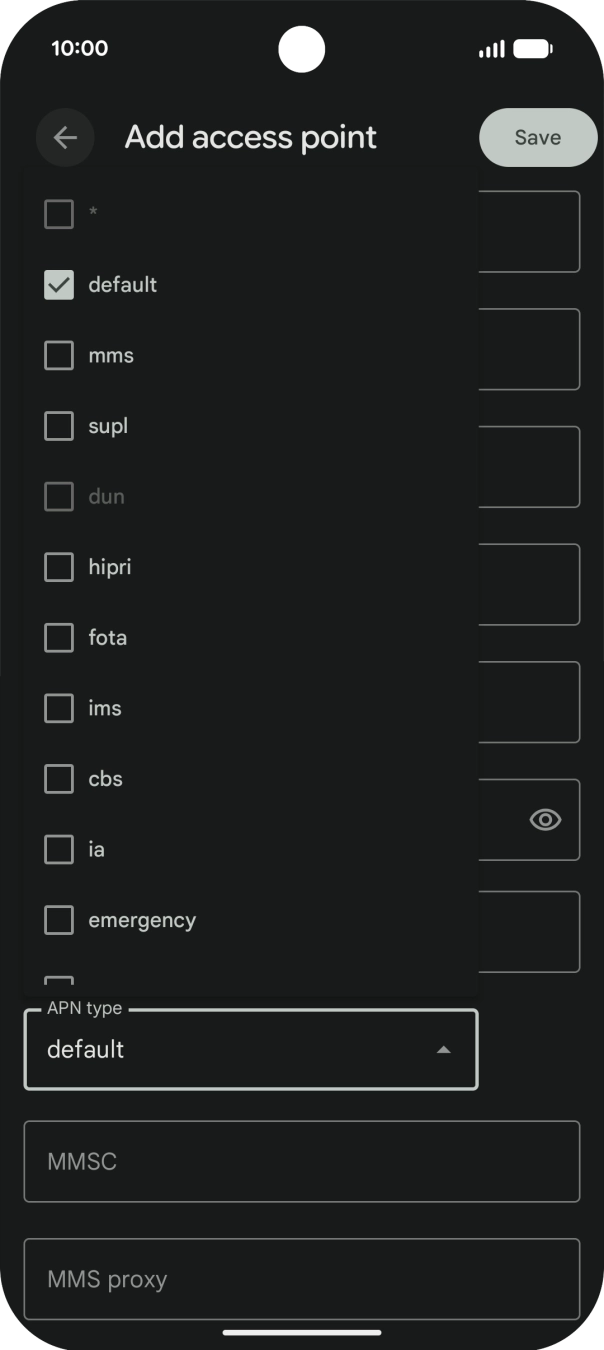Select the ia checkbox
The image size is (604, 1350).
pos(59,850)
